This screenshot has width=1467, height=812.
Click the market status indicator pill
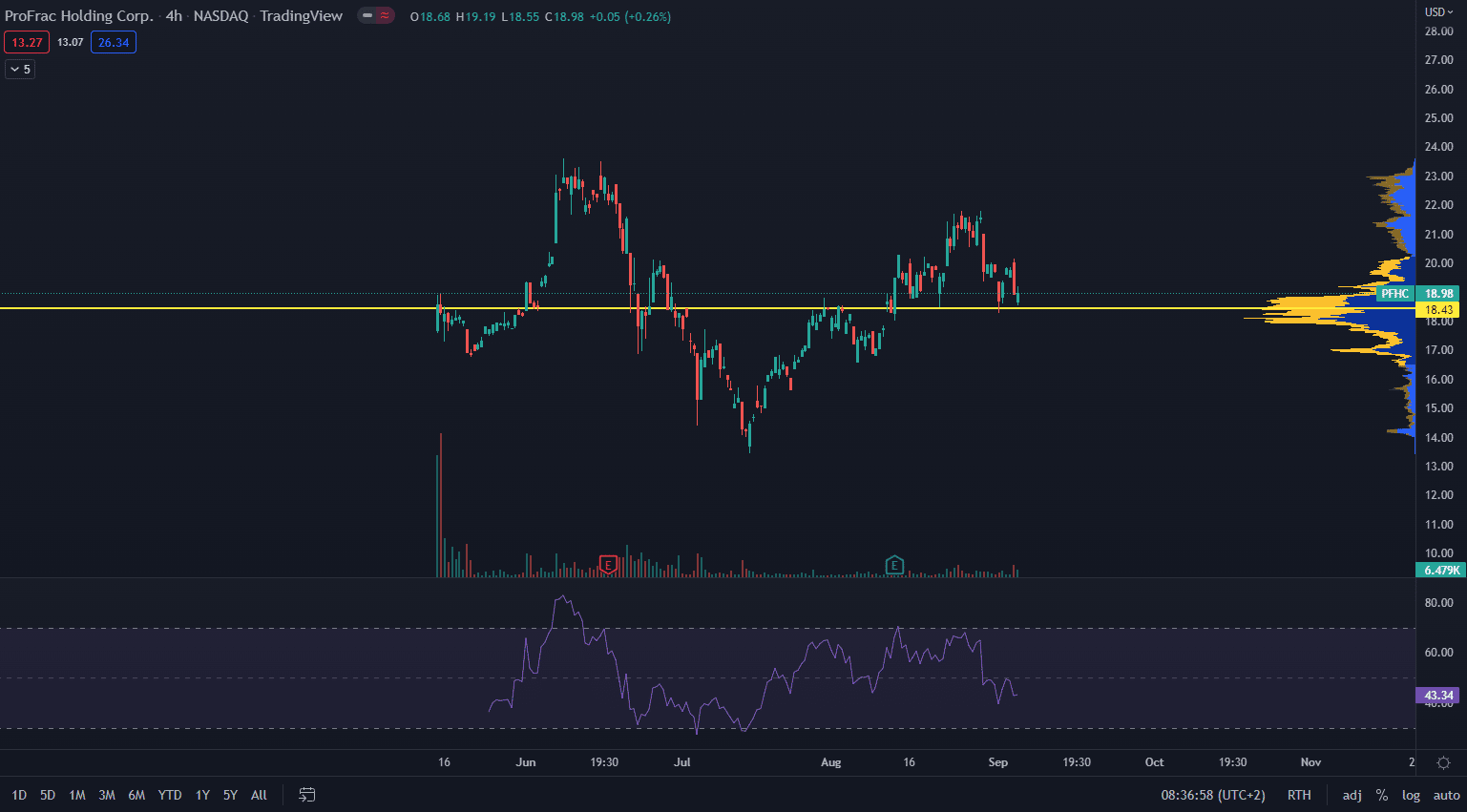coord(376,16)
